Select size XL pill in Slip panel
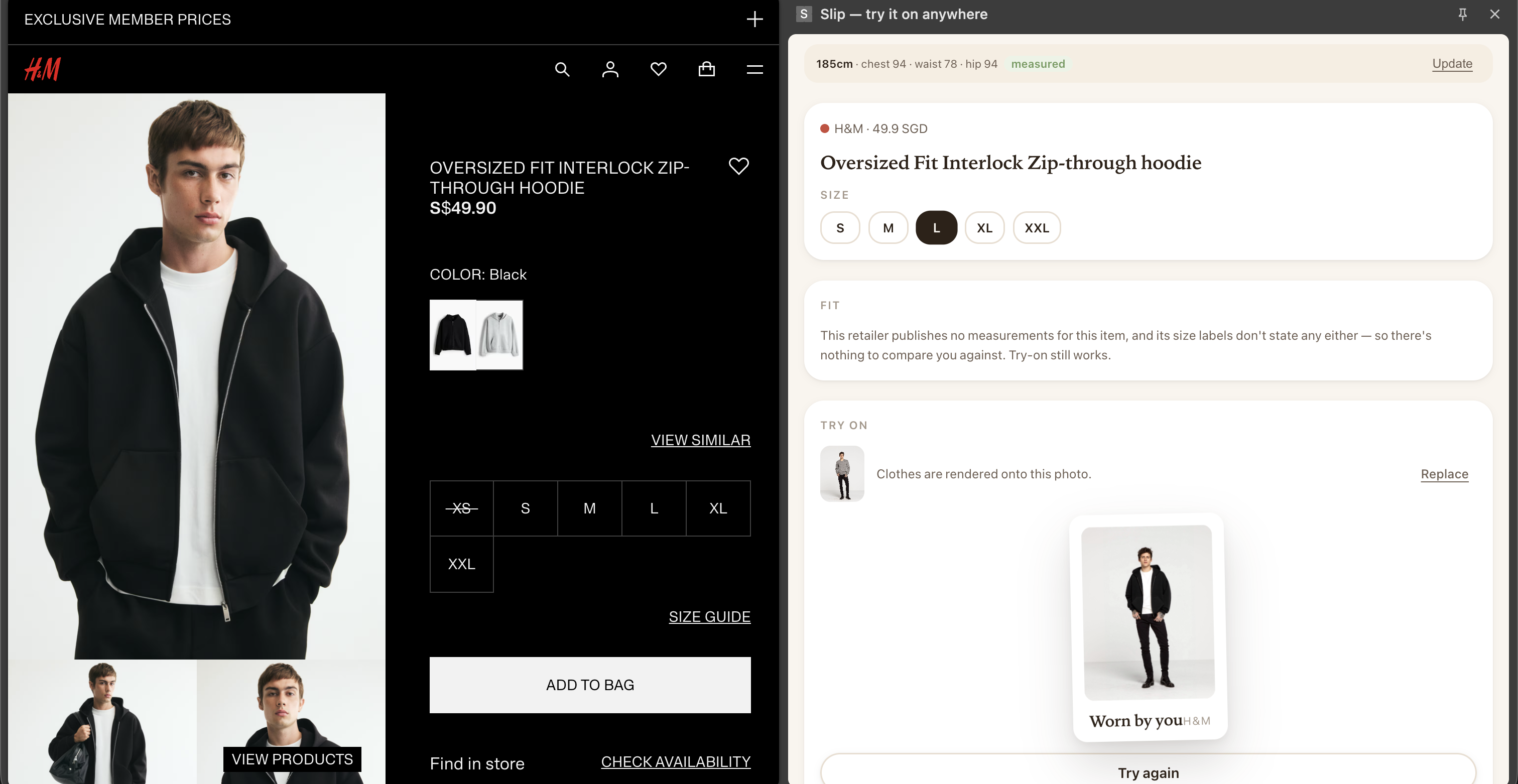This screenshot has width=1518, height=784. (984, 228)
